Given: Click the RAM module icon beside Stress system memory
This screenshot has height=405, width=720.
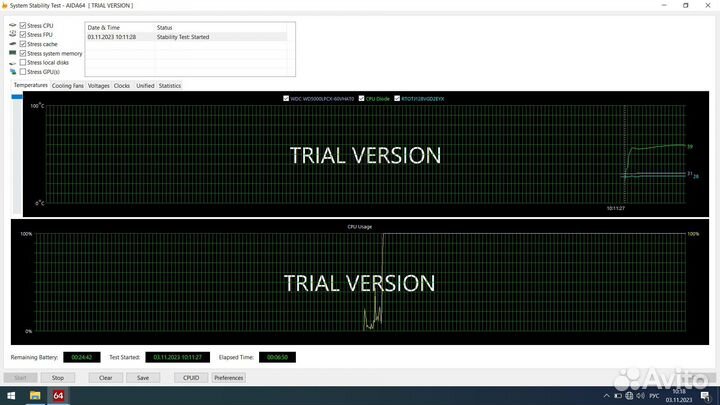Looking at the screenshot, I should [x=12, y=53].
